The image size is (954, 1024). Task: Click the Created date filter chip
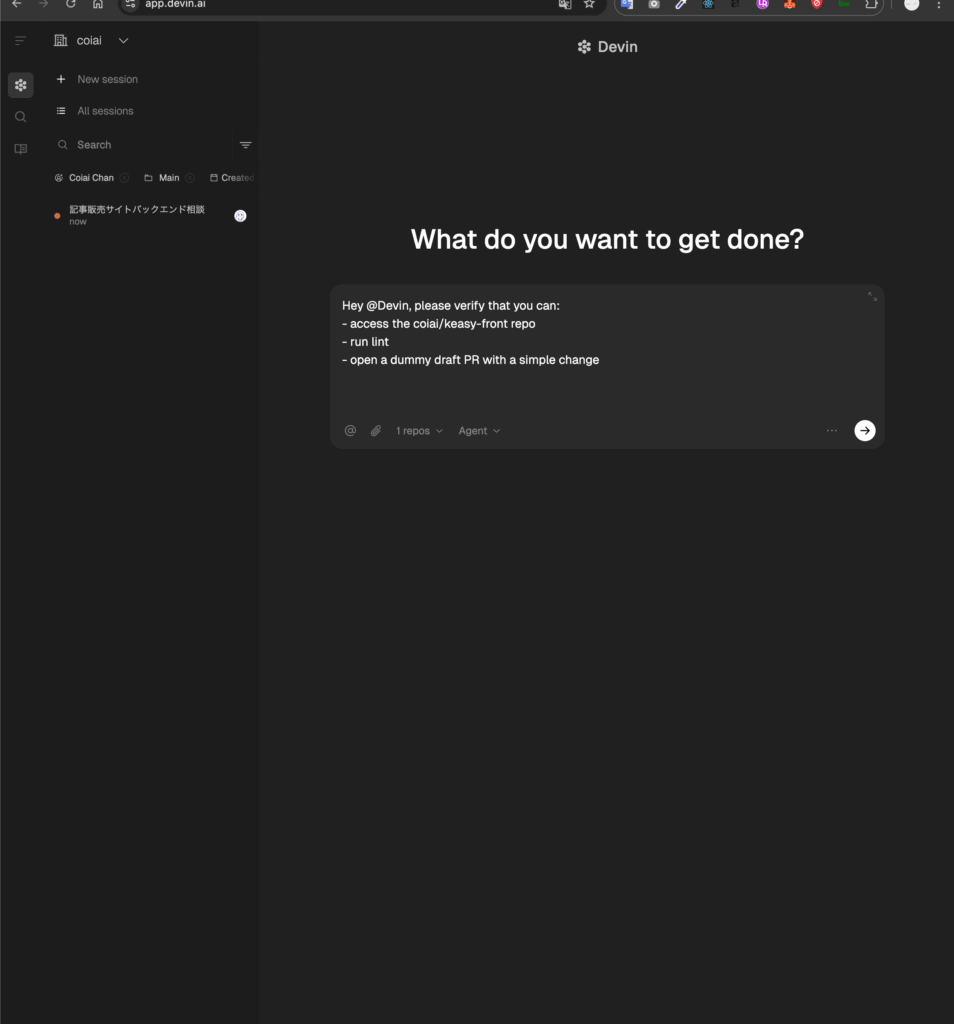click(233, 178)
